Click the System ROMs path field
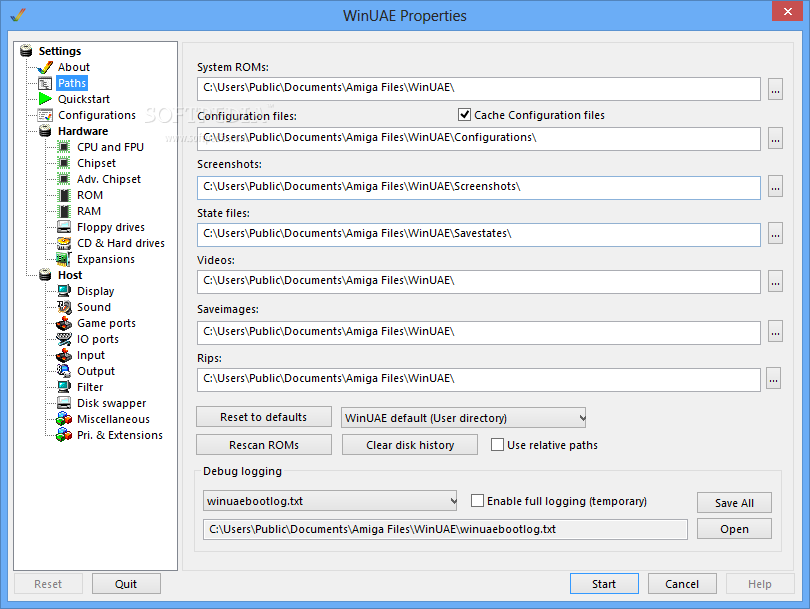The width and height of the screenshot is (810, 609). 478,89
